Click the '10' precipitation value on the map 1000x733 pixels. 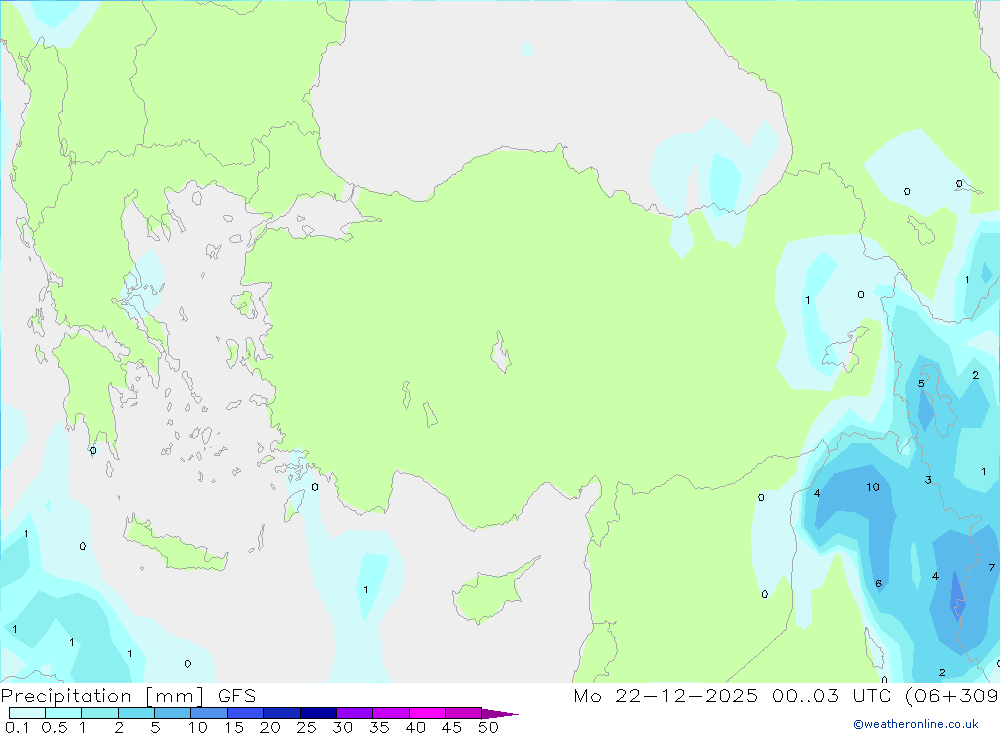872,487
